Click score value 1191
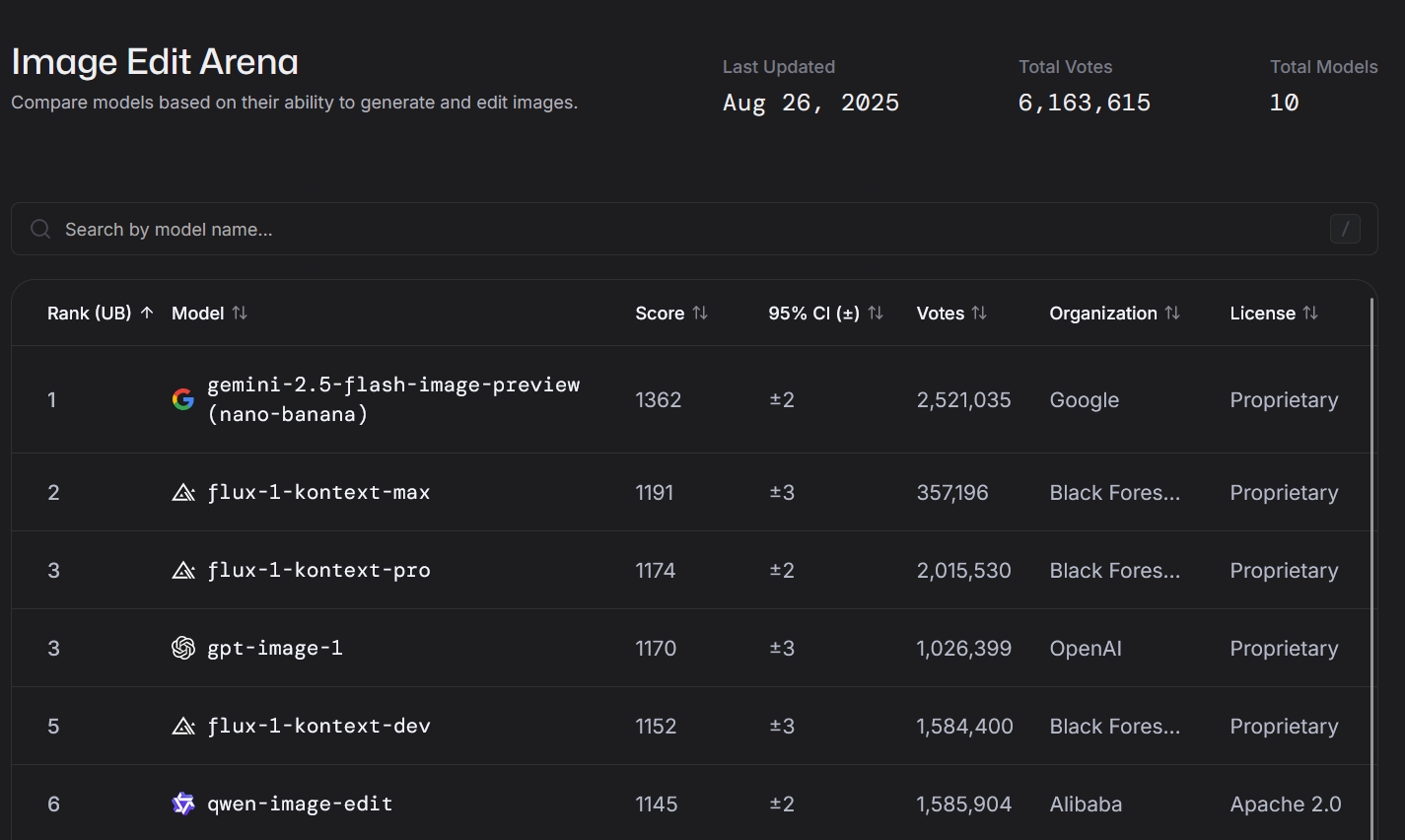The width and height of the screenshot is (1405, 840). 655,492
